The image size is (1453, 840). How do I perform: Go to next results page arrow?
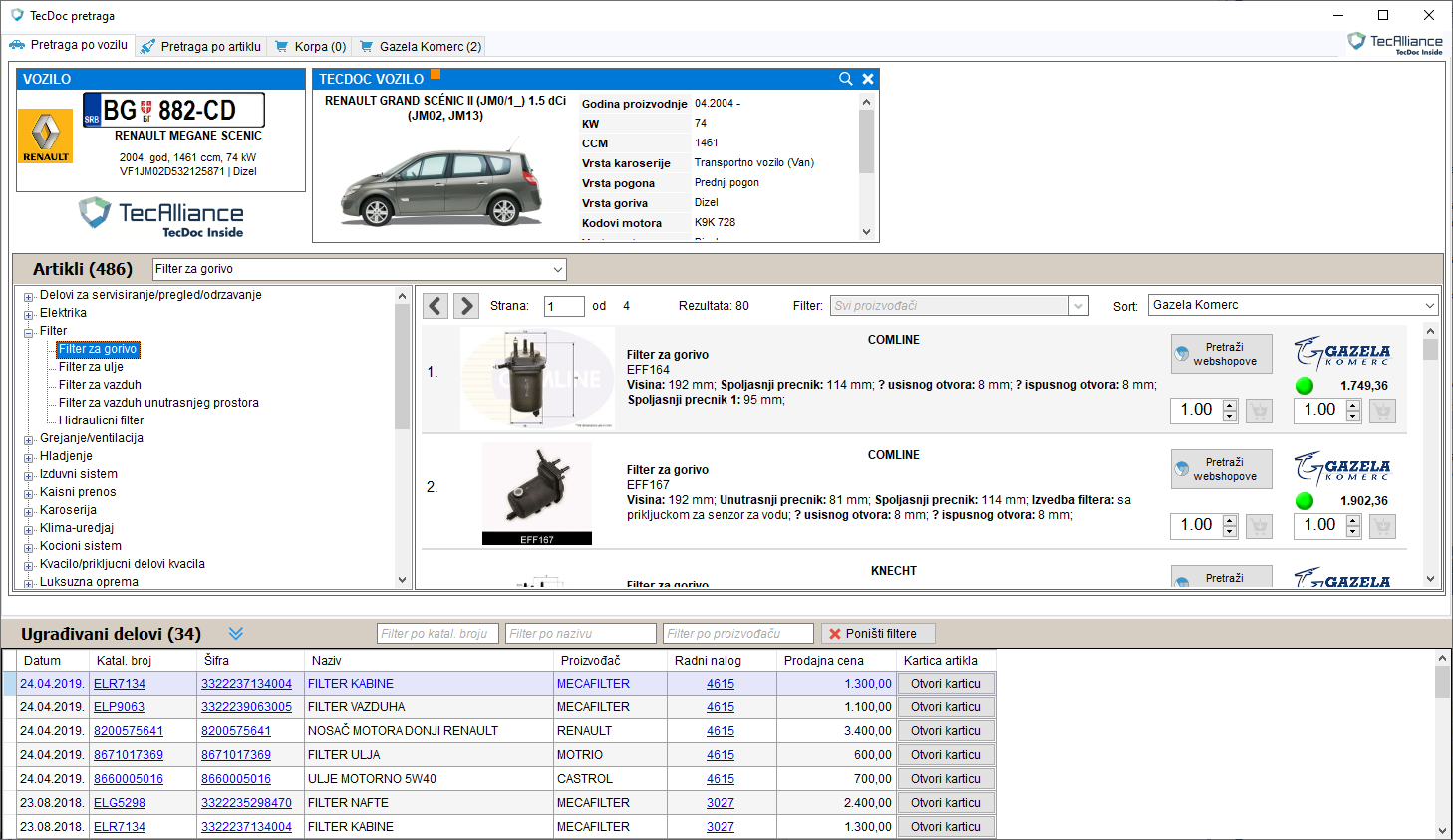click(465, 305)
